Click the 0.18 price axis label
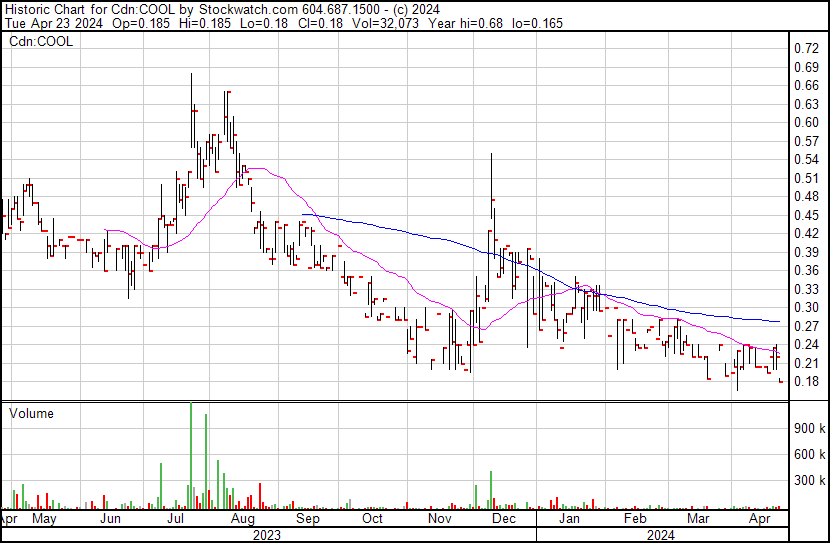 pyautogui.click(x=805, y=381)
